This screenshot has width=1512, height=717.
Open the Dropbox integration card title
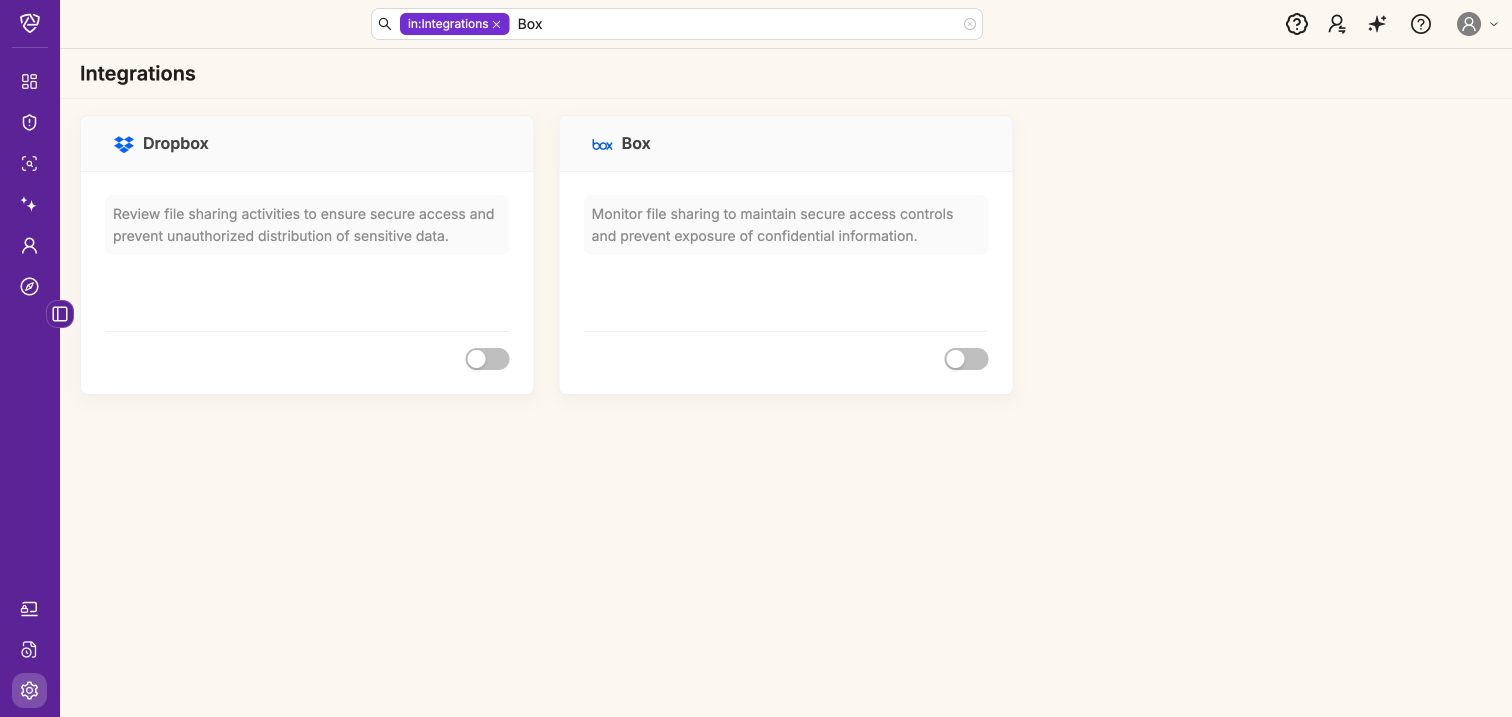(175, 144)
